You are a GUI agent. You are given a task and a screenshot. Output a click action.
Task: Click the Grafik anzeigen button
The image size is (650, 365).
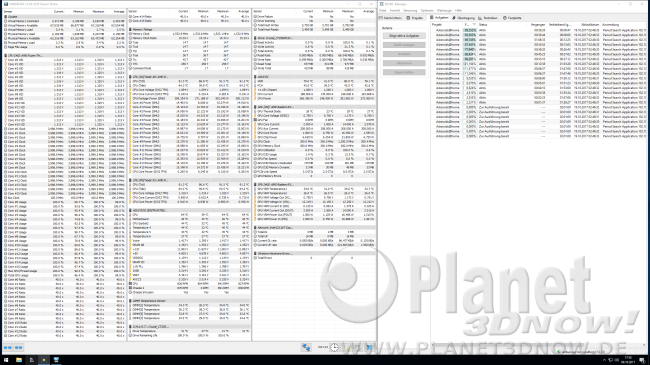[404, 45]
